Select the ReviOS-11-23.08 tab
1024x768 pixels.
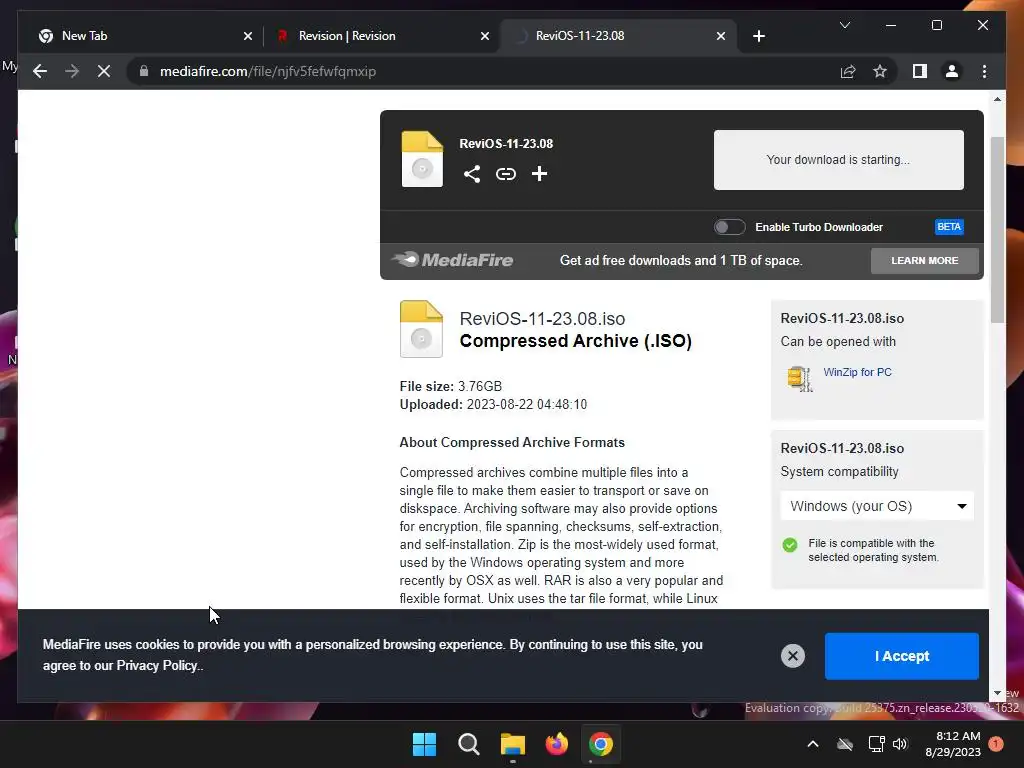(x=617, y=36)
